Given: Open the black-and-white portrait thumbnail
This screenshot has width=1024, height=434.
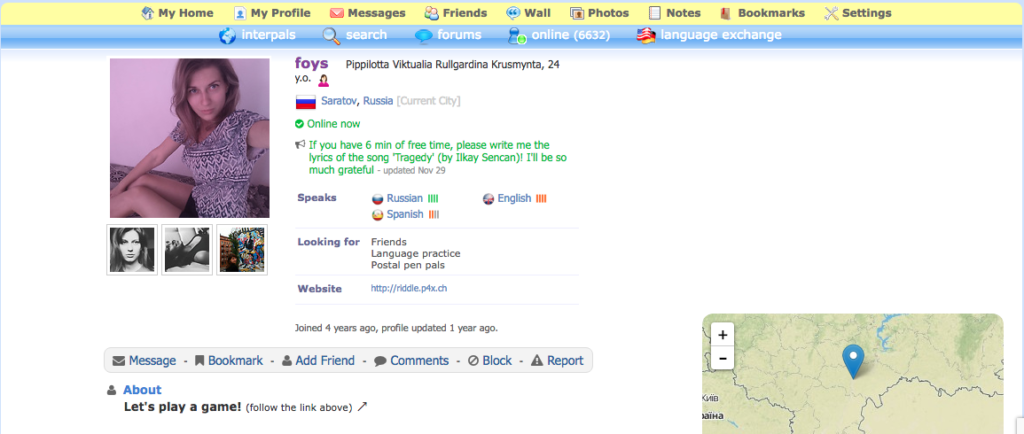Looking at the screenshot, I should coord(132,249).
